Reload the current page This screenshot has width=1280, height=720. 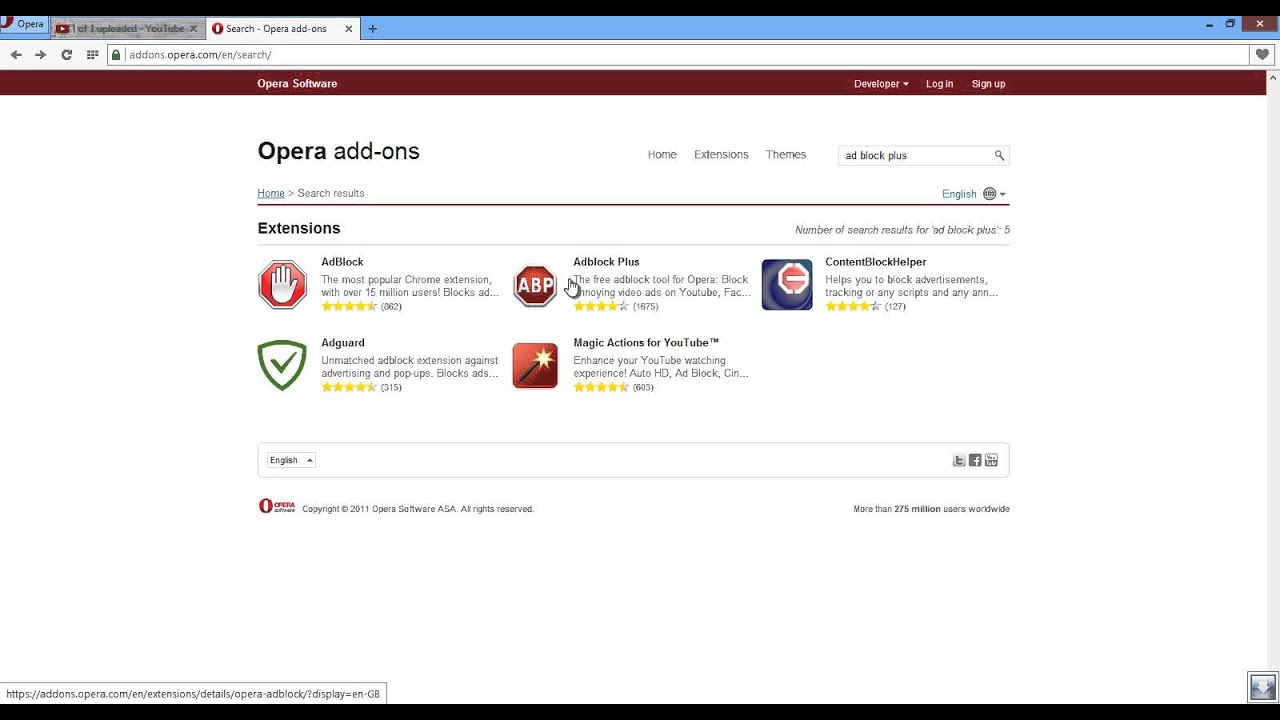pos(67,55)
